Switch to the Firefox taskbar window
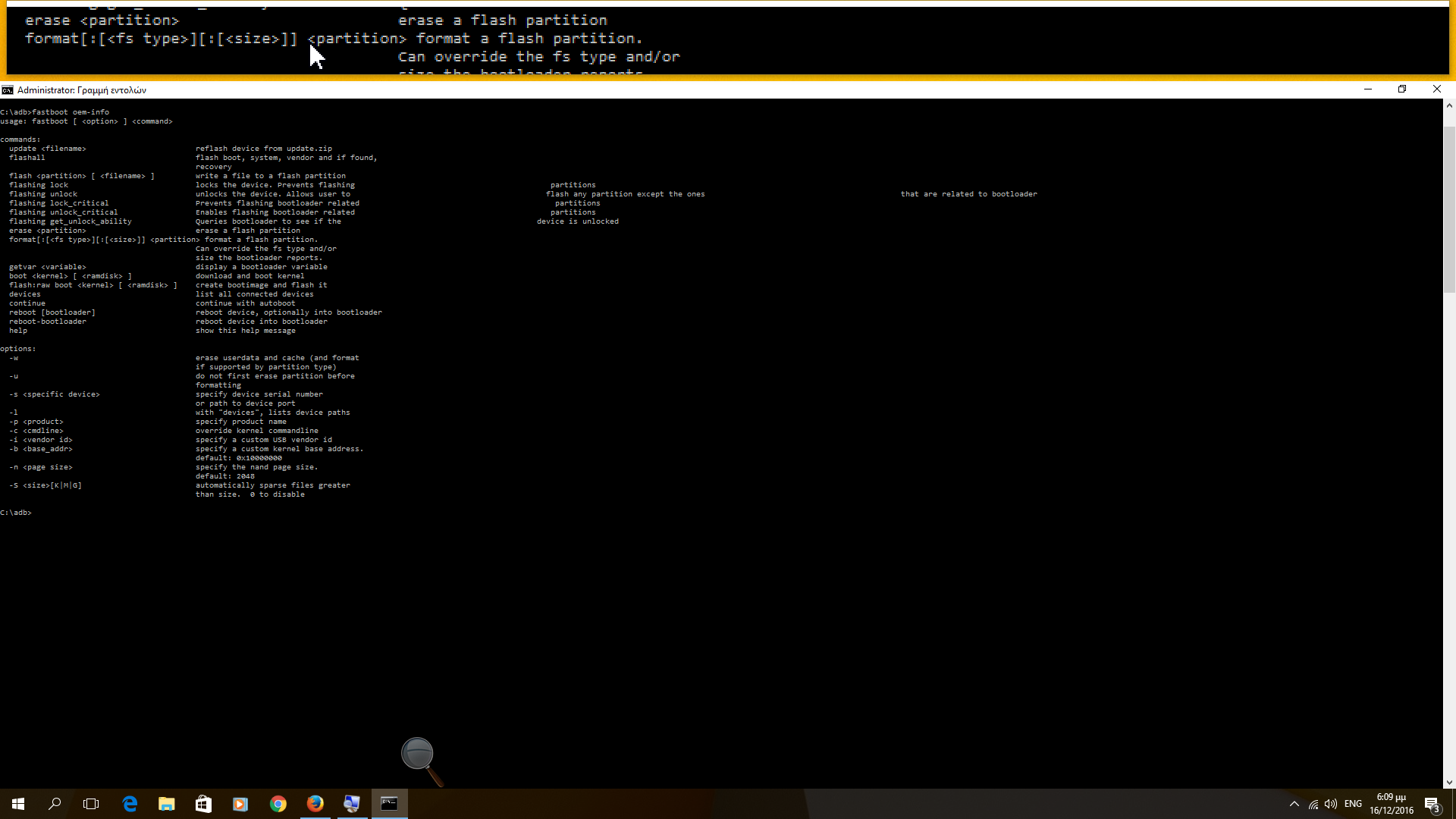 [x=315, y=804]
